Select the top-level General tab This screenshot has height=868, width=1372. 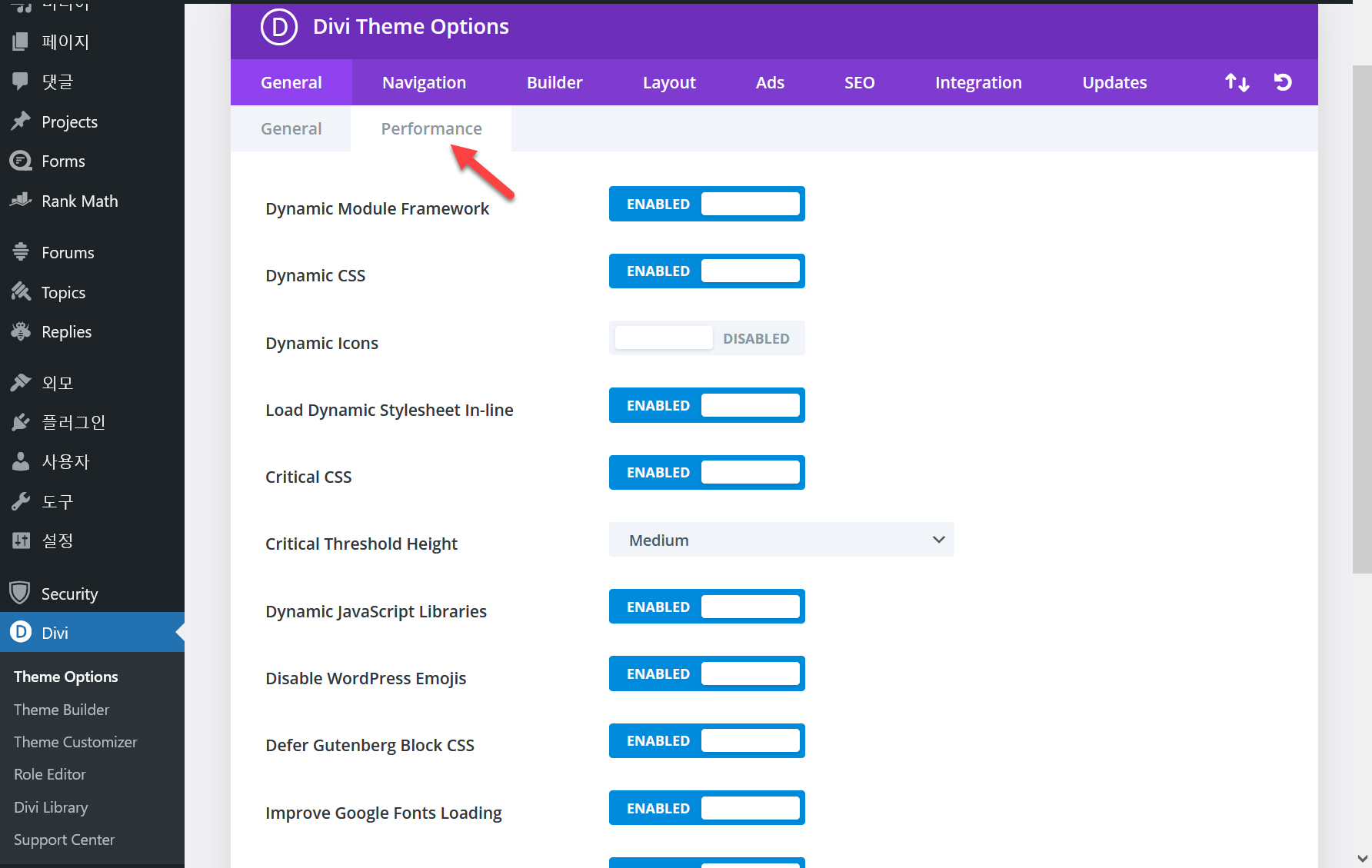pyautogui.click(x=291, y=82)
